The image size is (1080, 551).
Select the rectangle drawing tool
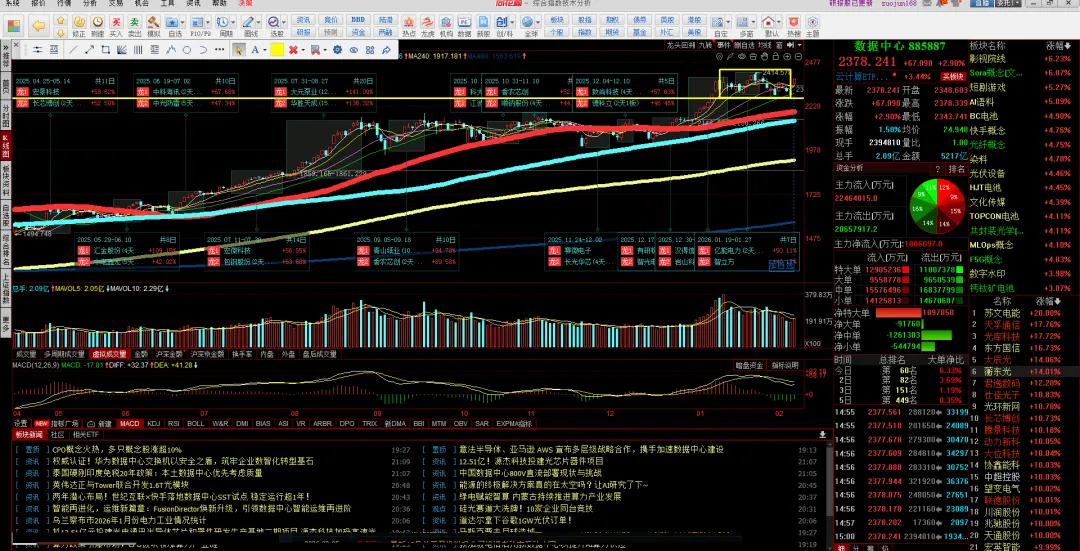coord(105,50)
